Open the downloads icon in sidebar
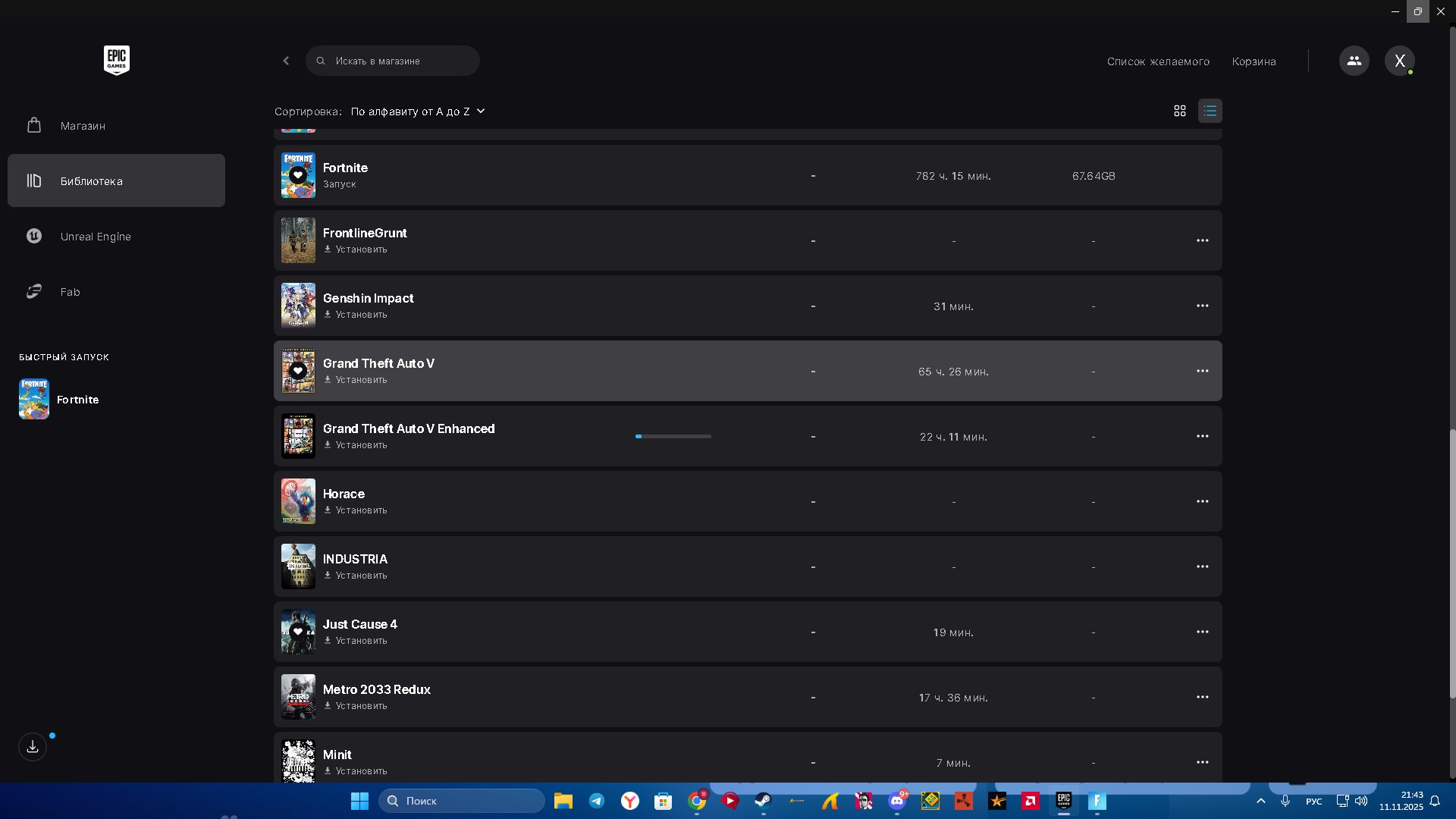1456x819 pixels. pos(33,747)
